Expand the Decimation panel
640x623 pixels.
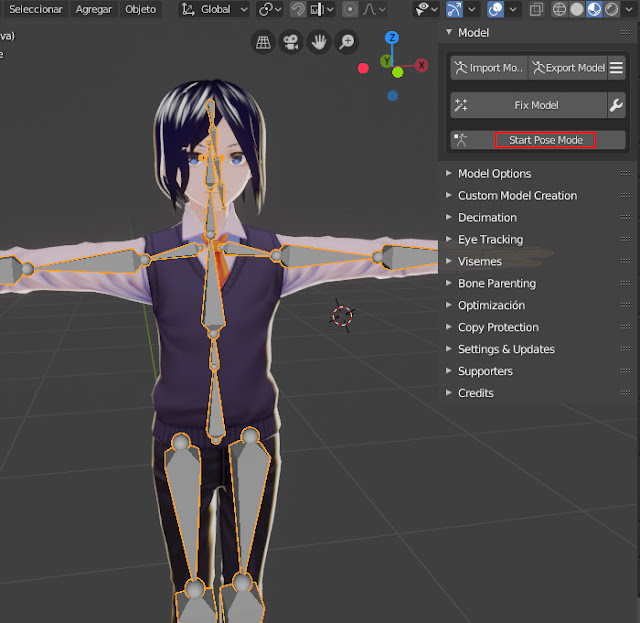pyautogui.click(x=449, y=217)
